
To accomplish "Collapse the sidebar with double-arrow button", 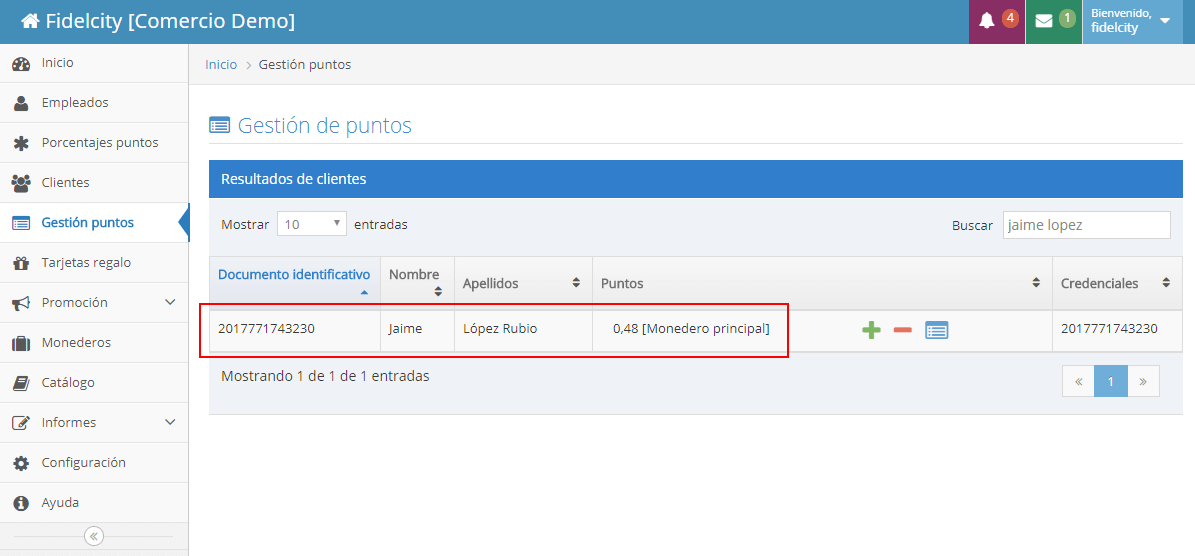I will pyautogui.click(x=94, y=536).
